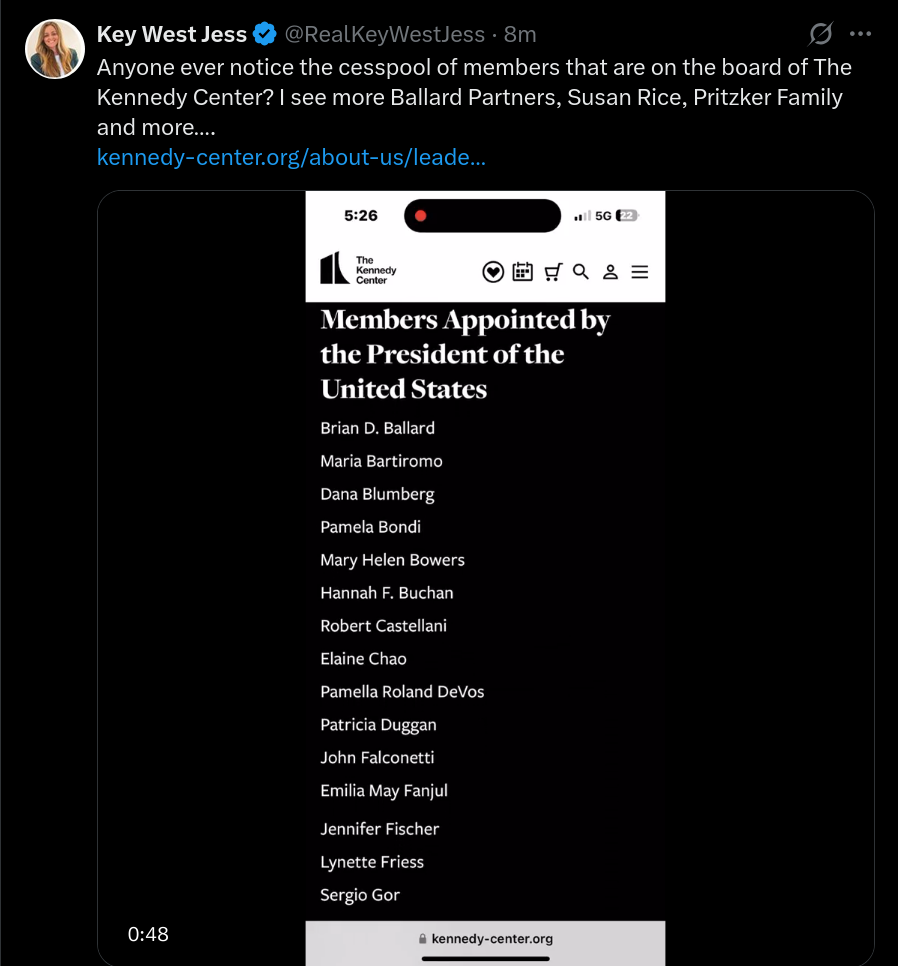Click the @RealKeyWestJess handle
The image size is (898, 966).
coord(384,34)
